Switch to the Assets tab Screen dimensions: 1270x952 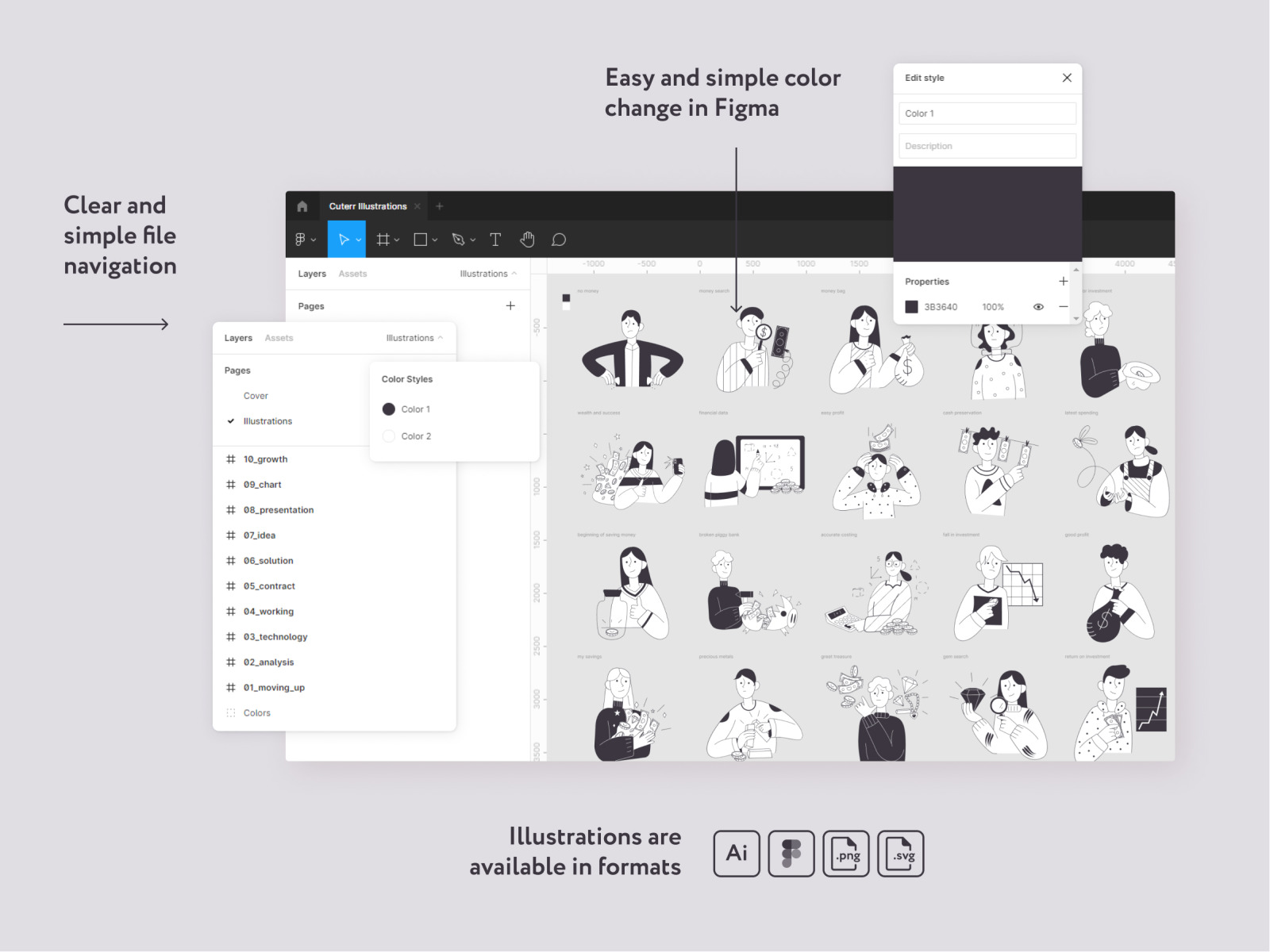[279, 338]
